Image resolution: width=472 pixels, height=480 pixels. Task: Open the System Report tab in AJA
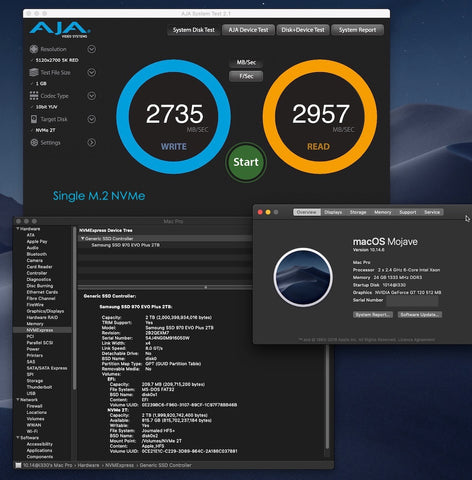click(x=357, y=30)
